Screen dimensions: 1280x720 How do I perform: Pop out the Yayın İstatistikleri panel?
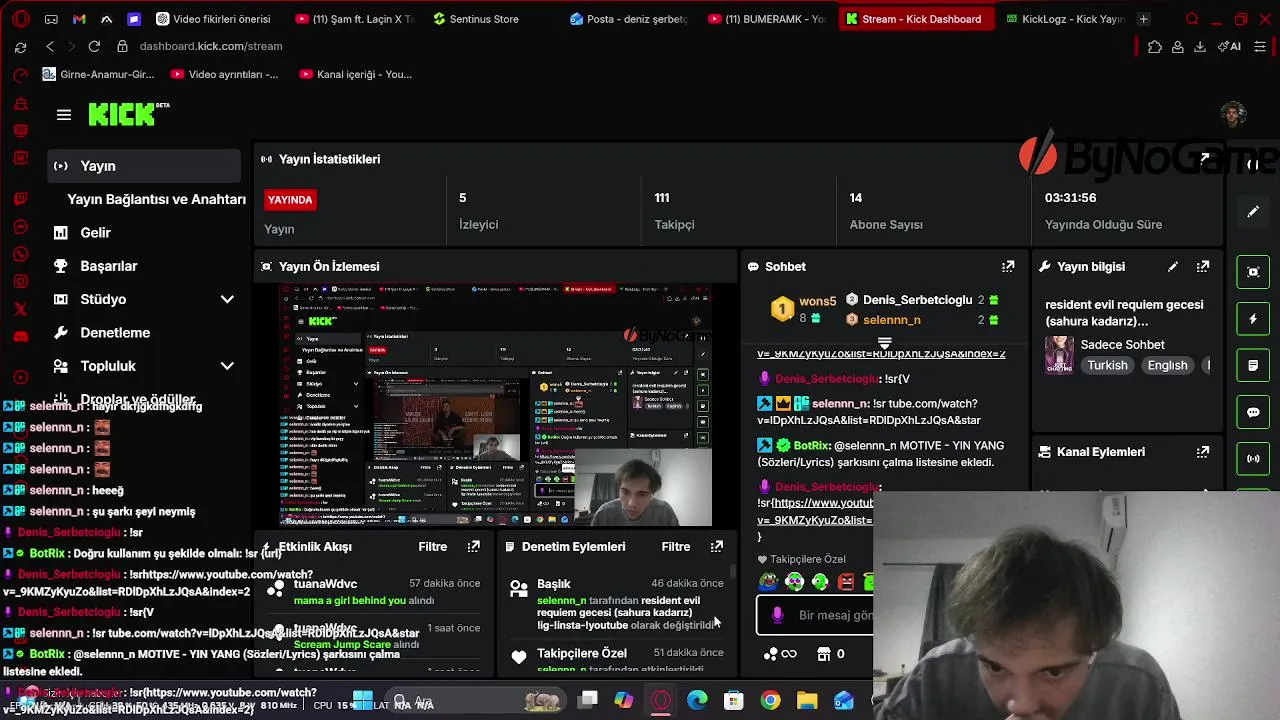coord(1205,159)
